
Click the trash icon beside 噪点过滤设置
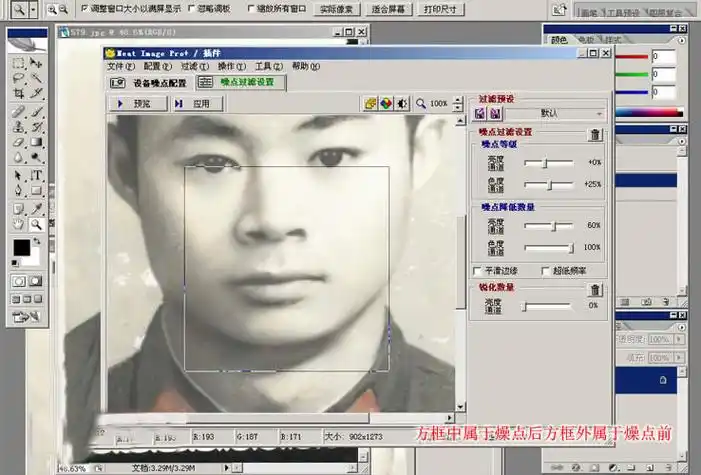(595, 134)
